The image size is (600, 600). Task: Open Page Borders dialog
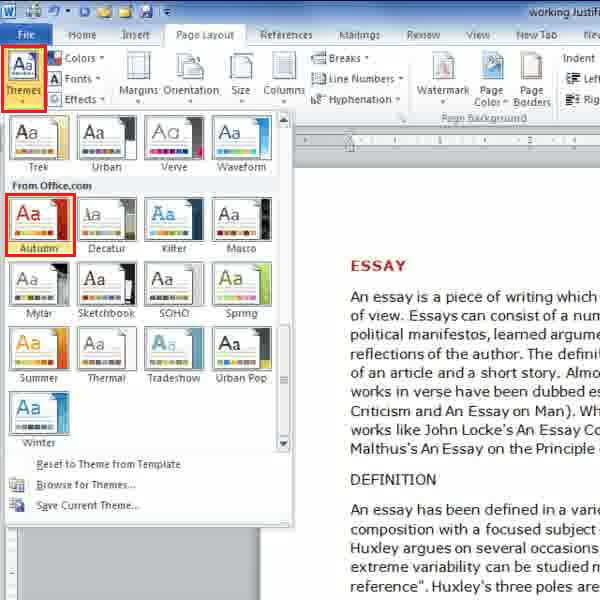pyautogui.click(x=532, y=79)
